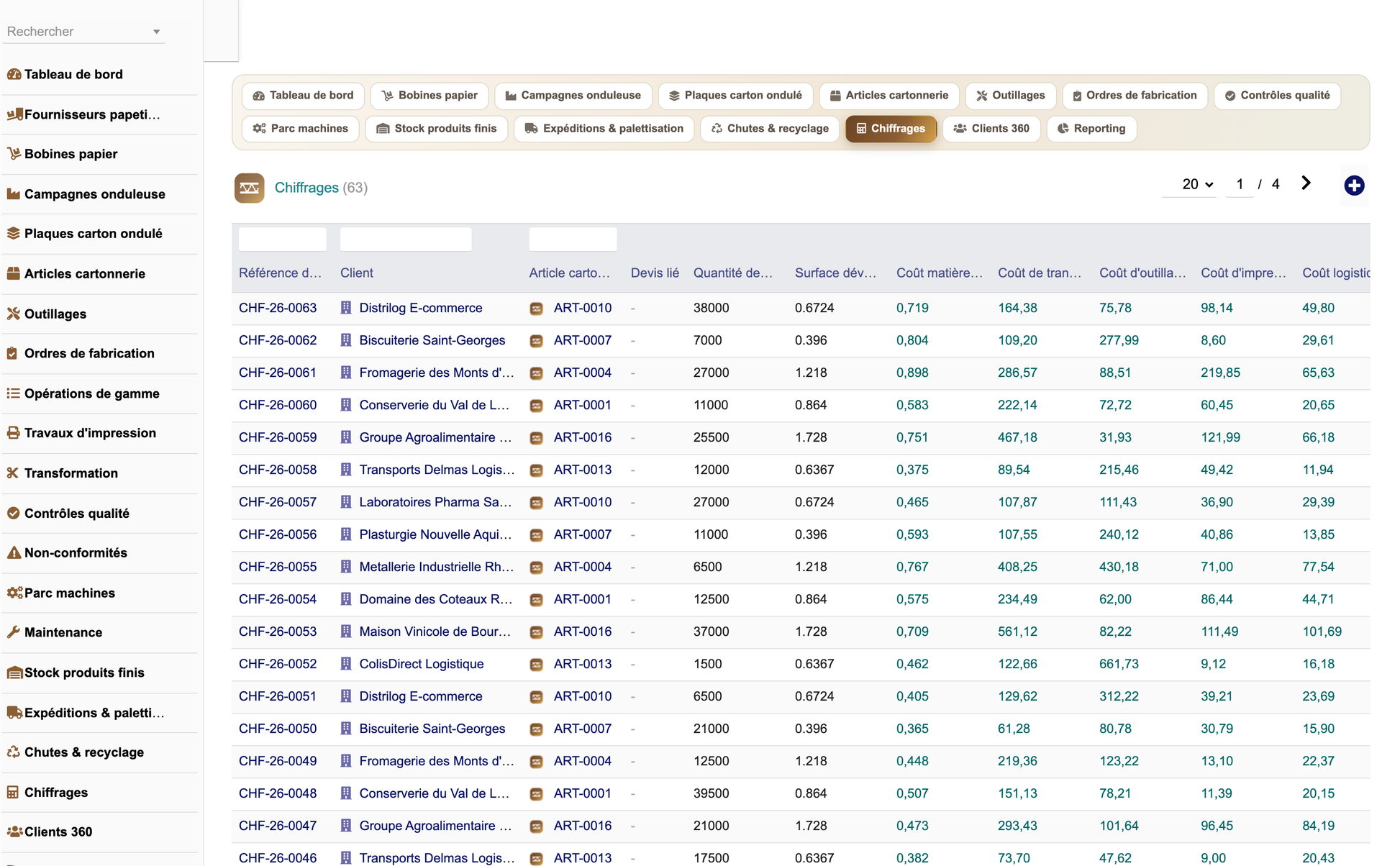The width and height of the screenshot is (1400, 866).
Task: Open quote CHF-26-0046
Action: [278, 858]
